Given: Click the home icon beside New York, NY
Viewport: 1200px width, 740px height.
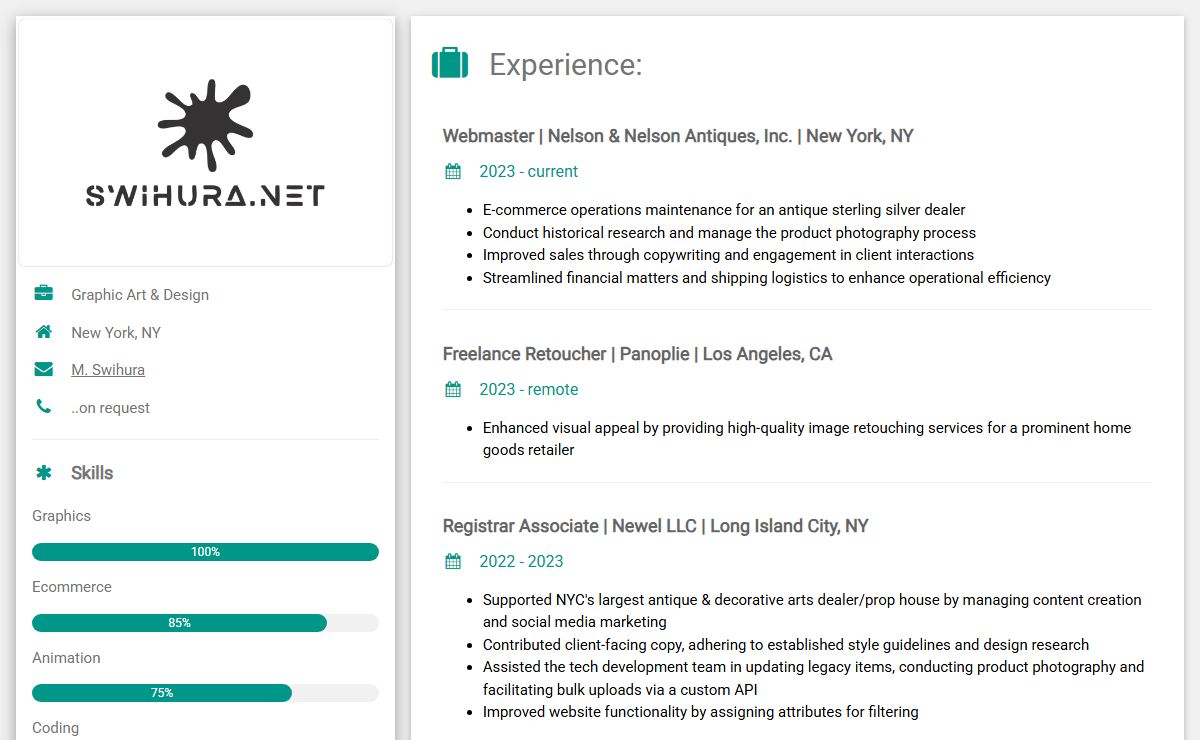Looking at the screenshot, I should [44, 331].
